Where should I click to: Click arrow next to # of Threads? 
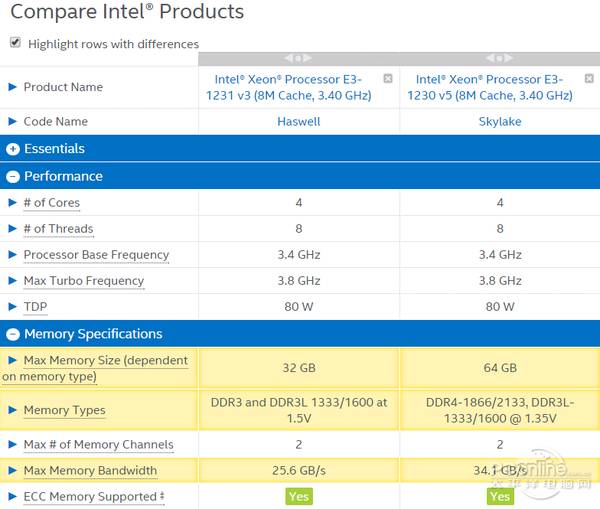(13, 228)
